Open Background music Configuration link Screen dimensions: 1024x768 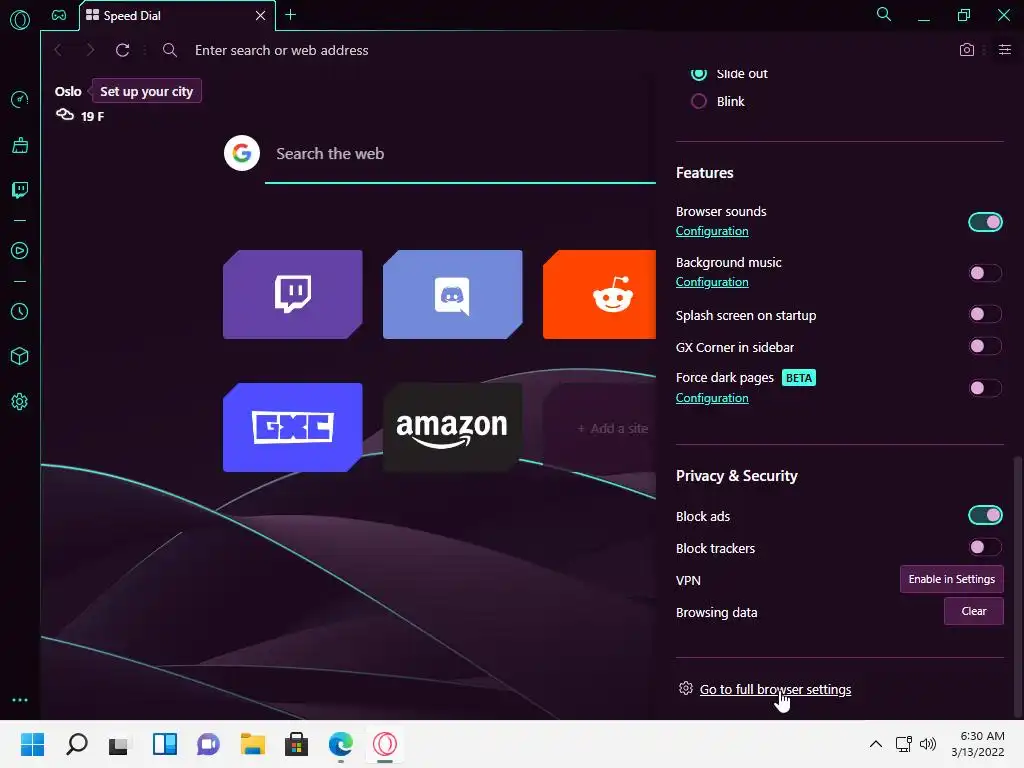(x=712, y=282)
